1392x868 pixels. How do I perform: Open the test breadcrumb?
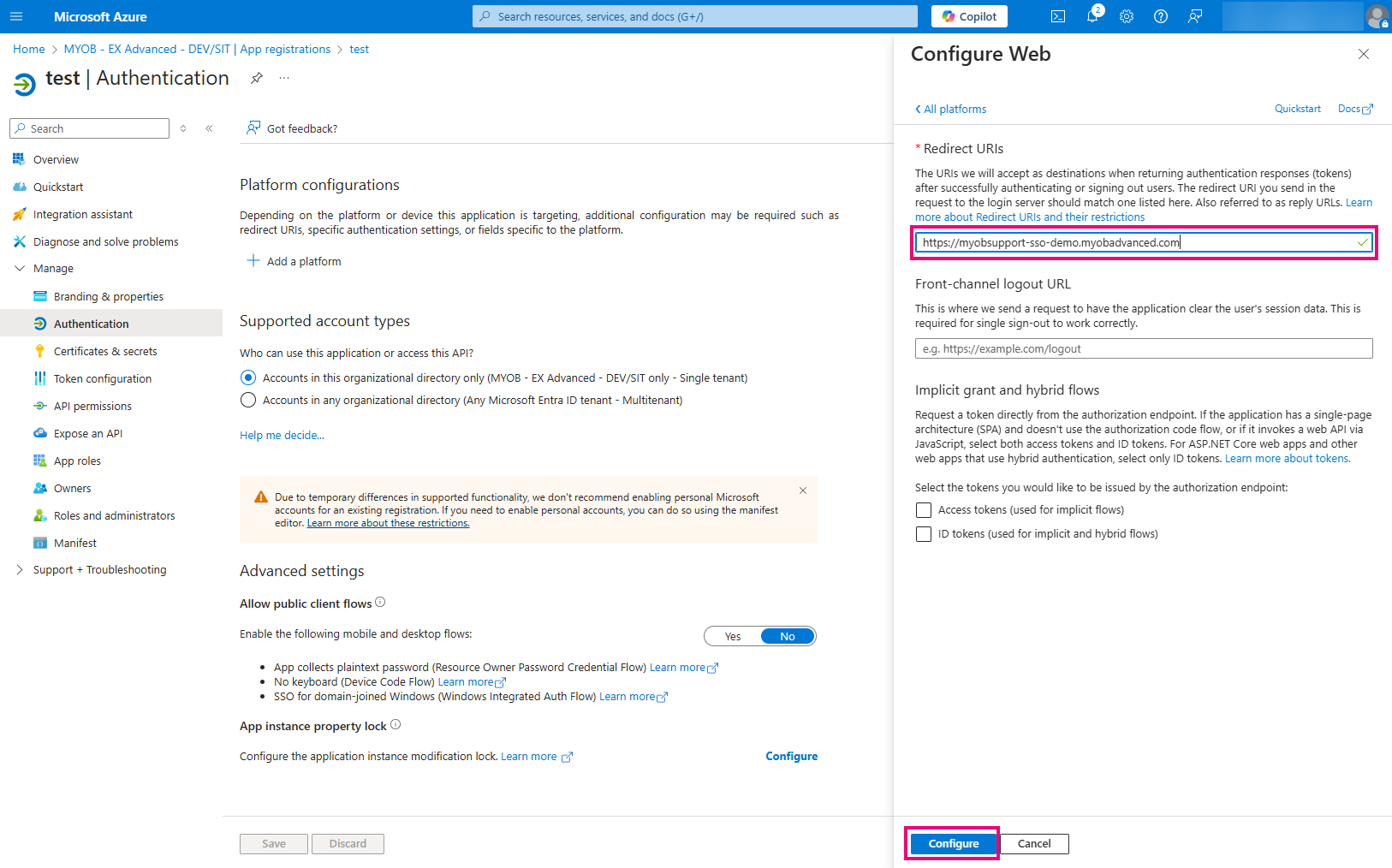tap(360, 49)
